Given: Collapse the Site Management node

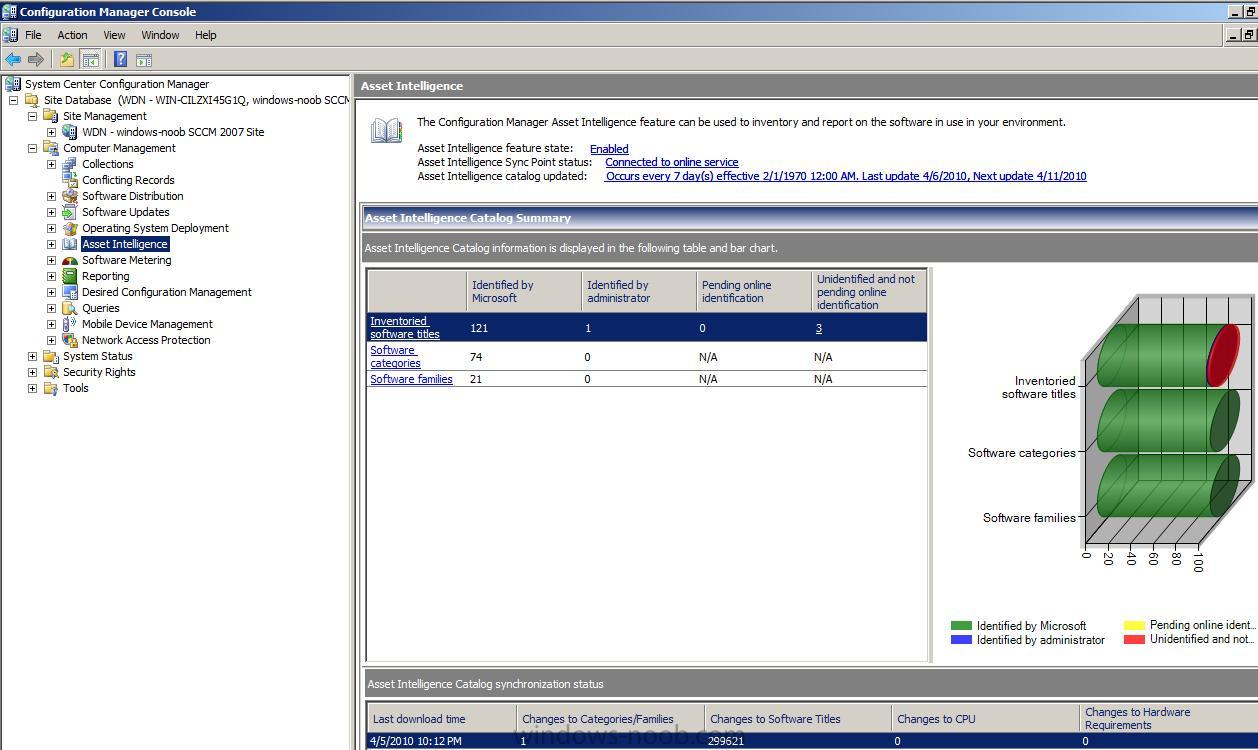Looking at the screenshot, I should (x=32, y=116).
